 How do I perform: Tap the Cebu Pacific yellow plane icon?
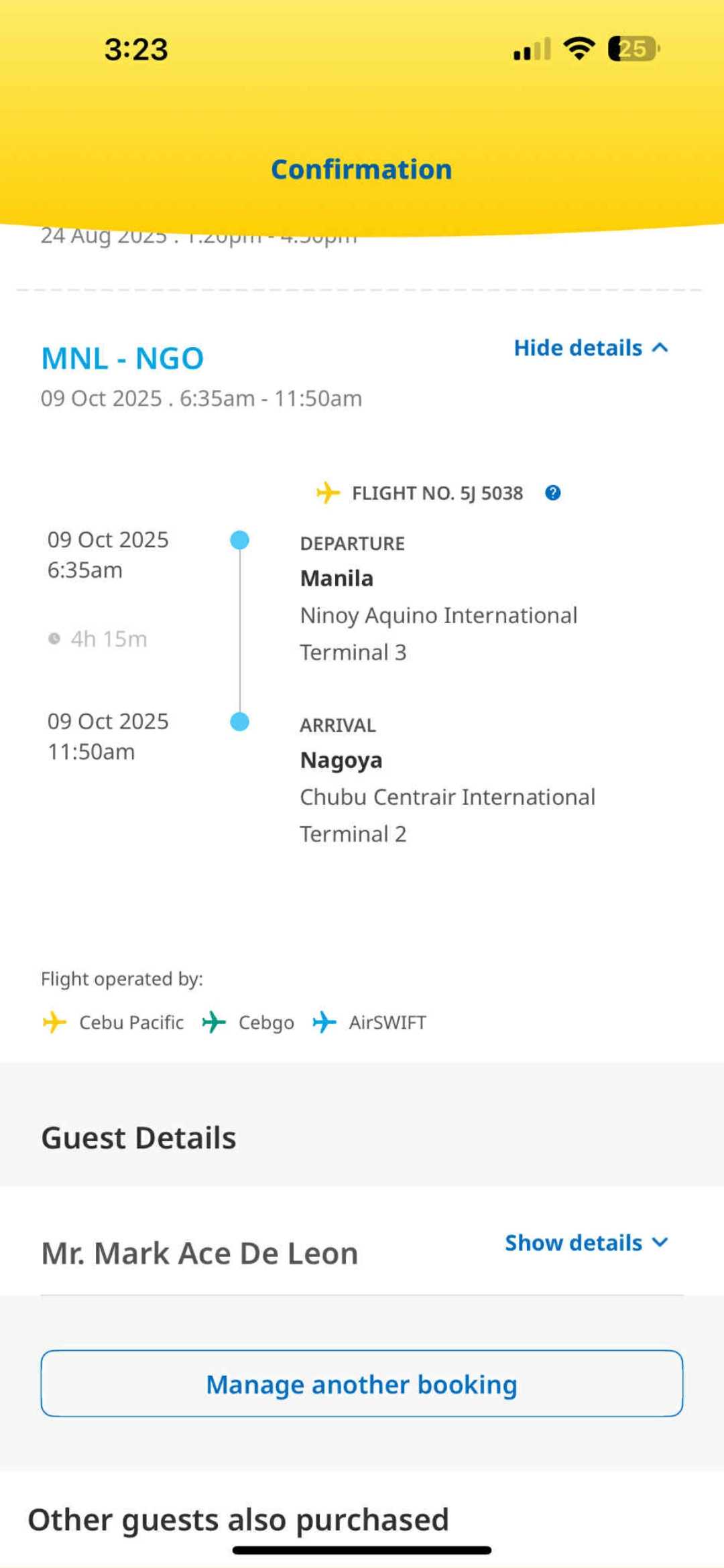(54, 1023)
